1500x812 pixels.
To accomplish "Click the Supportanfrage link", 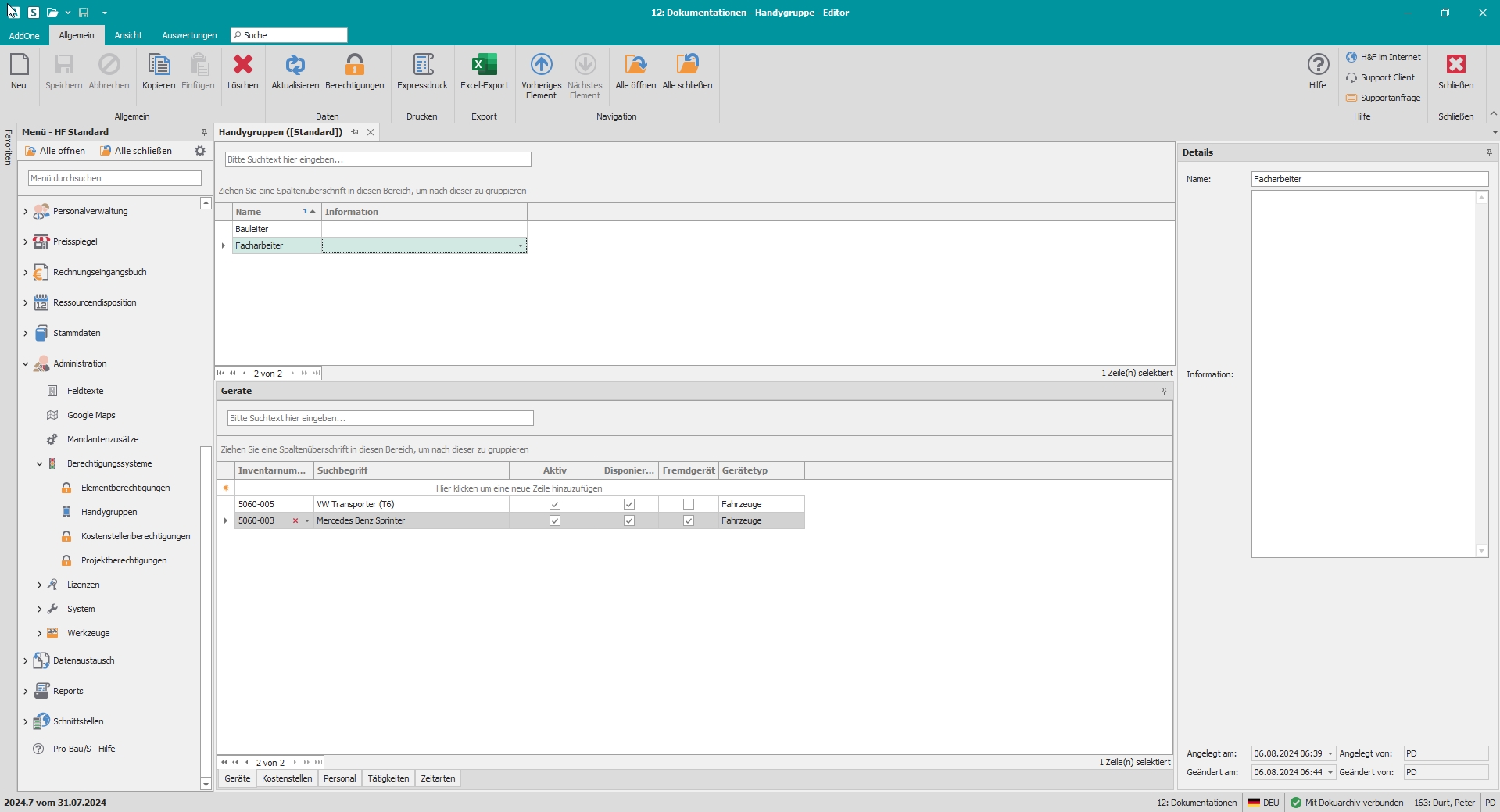I will pyautogui.click(x=1390, y=98).
